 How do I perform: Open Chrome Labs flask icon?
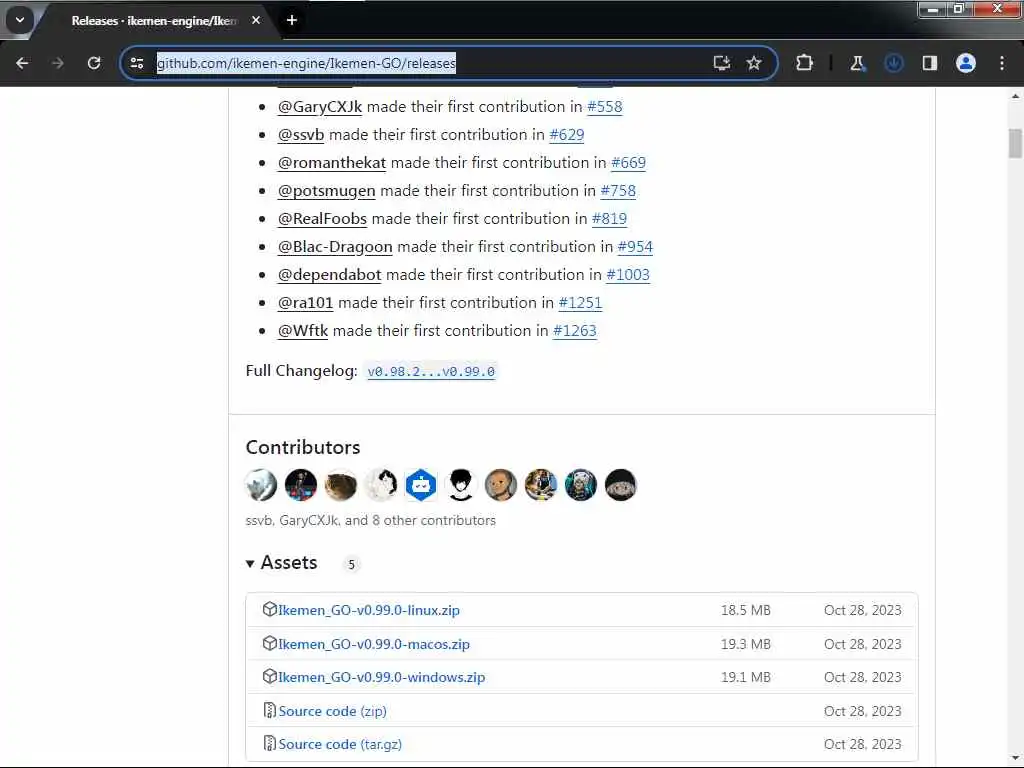(x=857, y=63)
